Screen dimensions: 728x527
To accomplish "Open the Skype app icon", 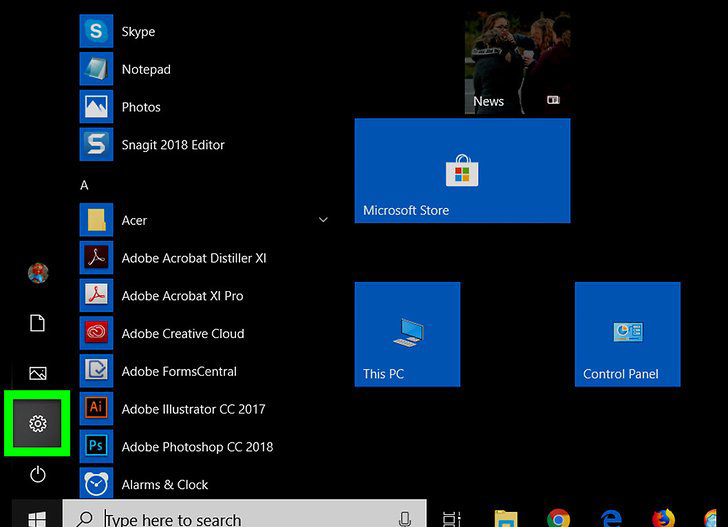I will (96, 31).
